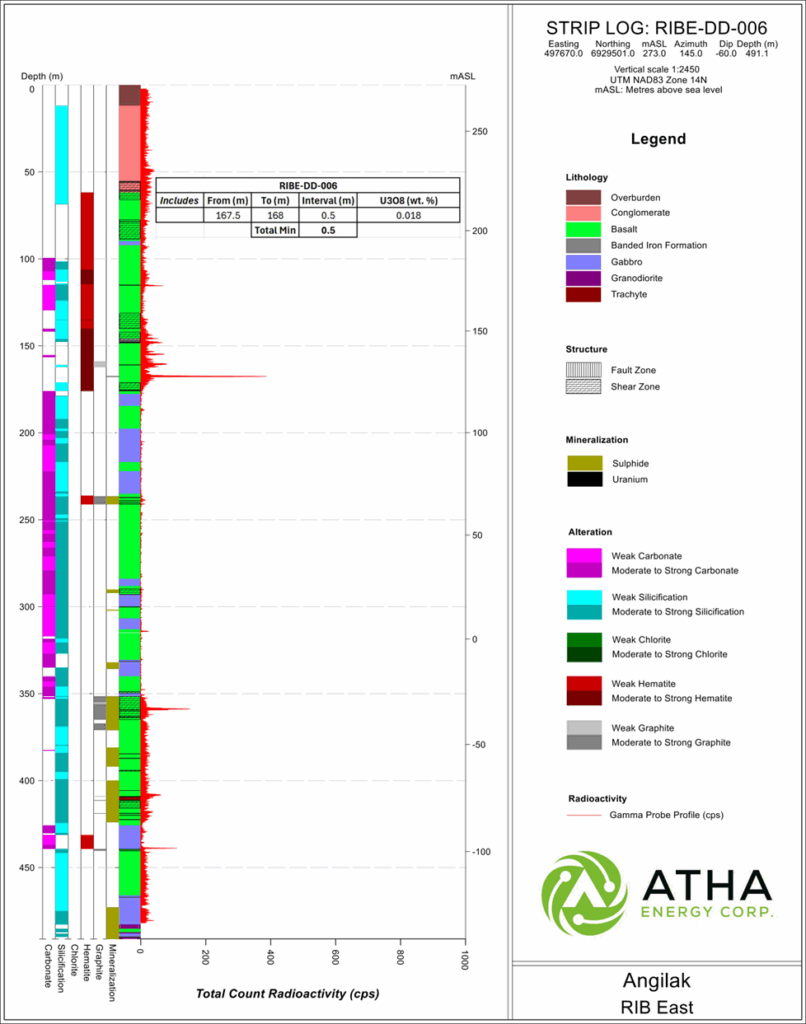Select the Conglomerate pink legend swatch
The width and height of the screenshot is (806, 1024).
coord(583,213)
